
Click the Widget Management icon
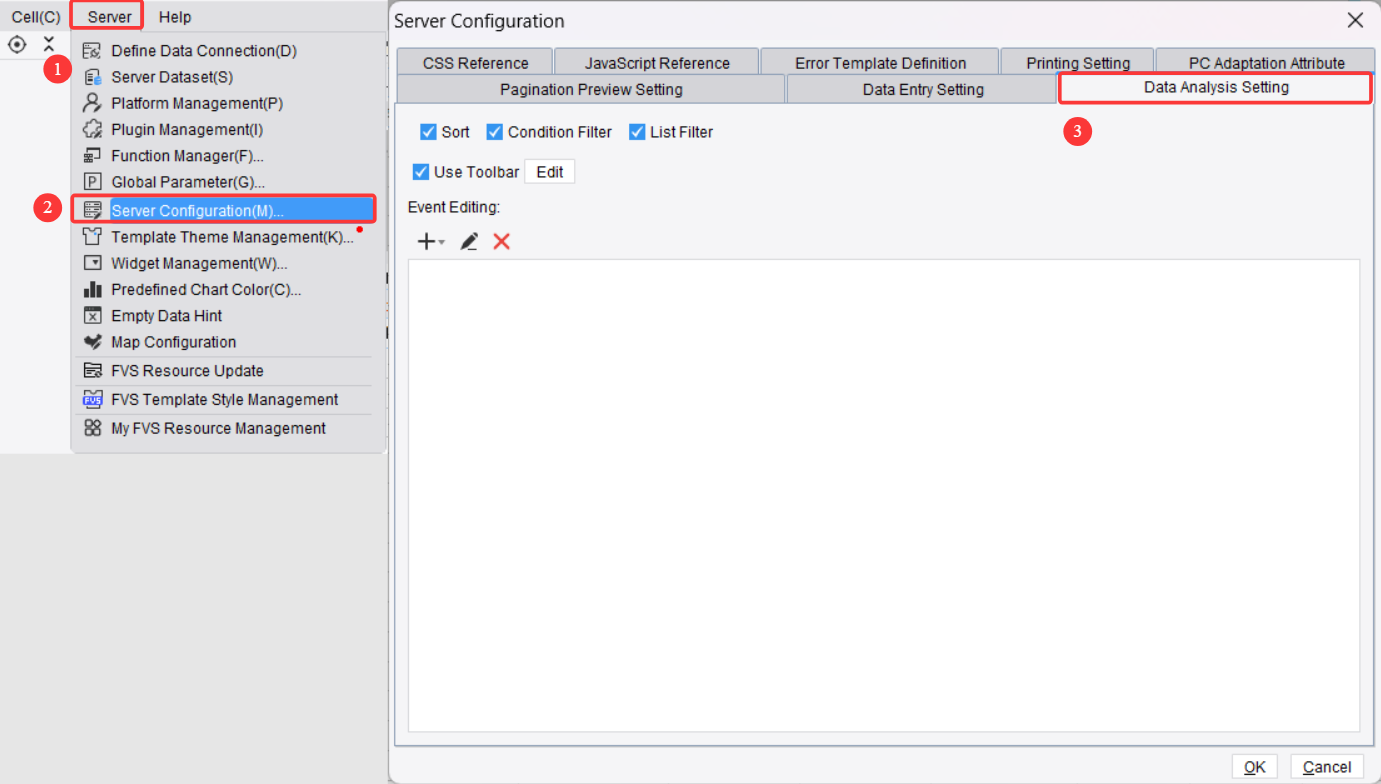pos(92,263)
